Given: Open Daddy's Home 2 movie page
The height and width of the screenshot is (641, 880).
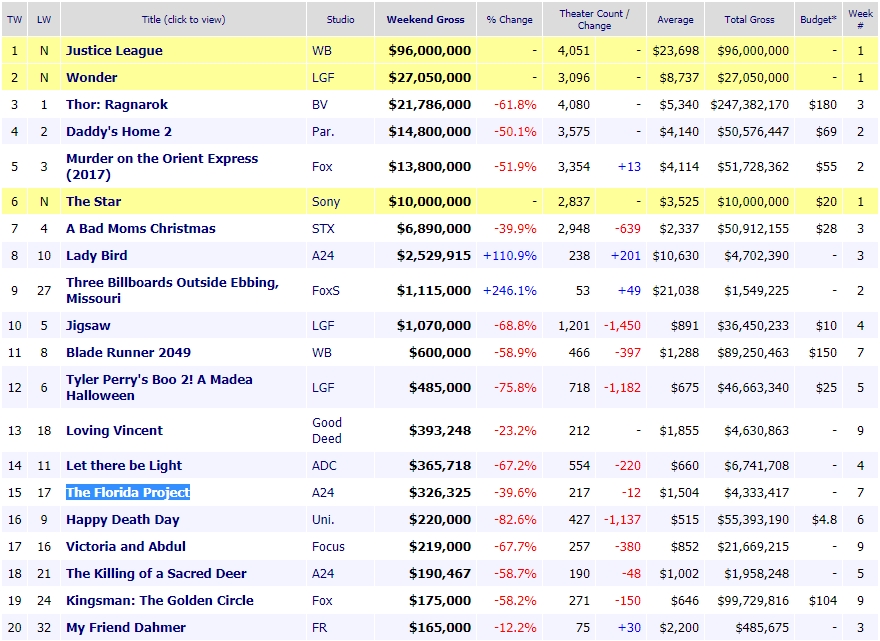Looking at the screenshot, I should pyautogui.click(x=119, y=131).
